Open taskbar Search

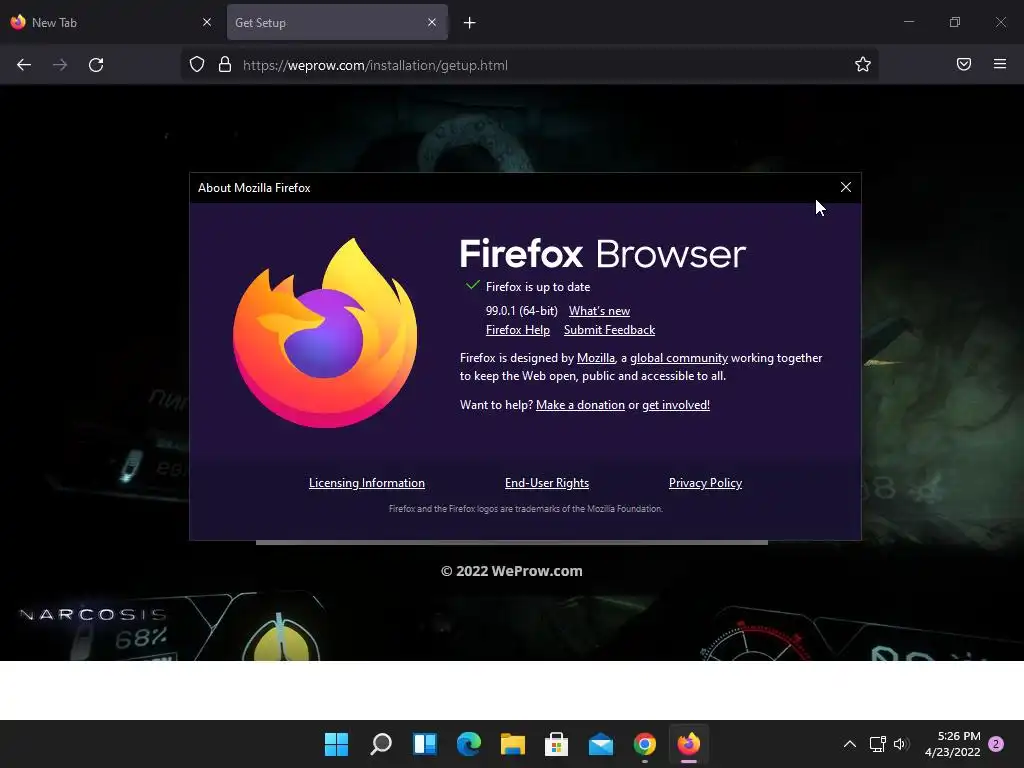coord(381,744)
